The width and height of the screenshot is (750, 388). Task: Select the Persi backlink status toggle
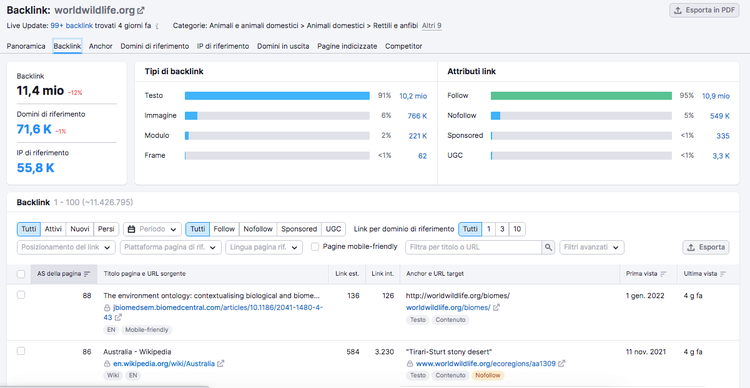coord(106,229)
